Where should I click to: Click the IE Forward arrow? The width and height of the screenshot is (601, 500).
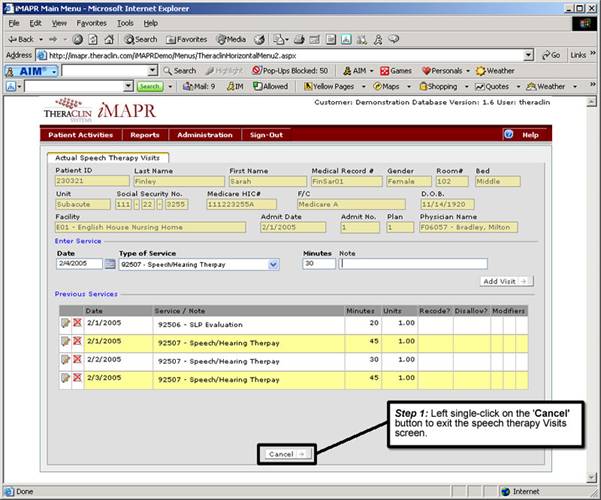54,39
